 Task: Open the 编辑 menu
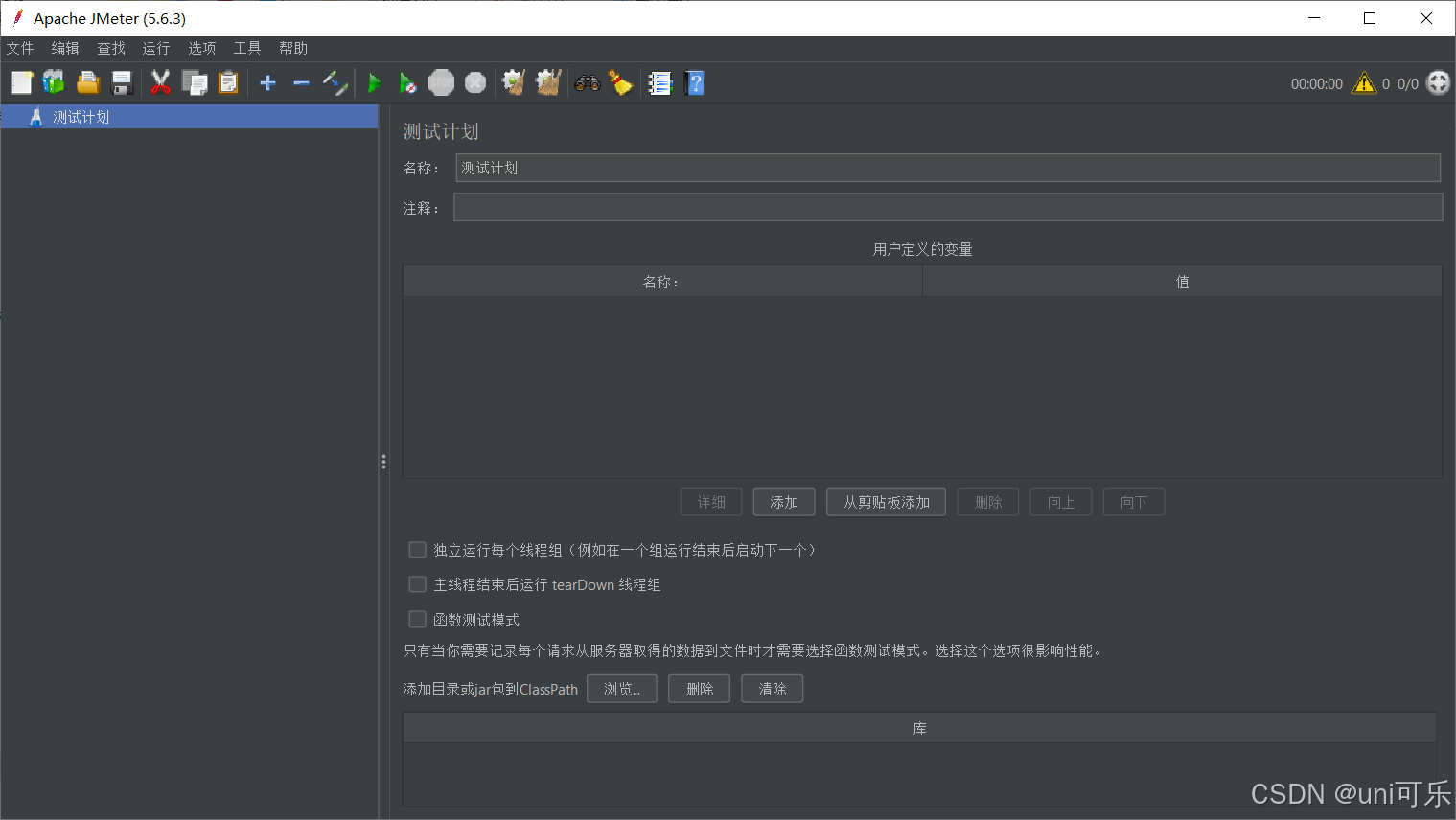click(65, 48)
